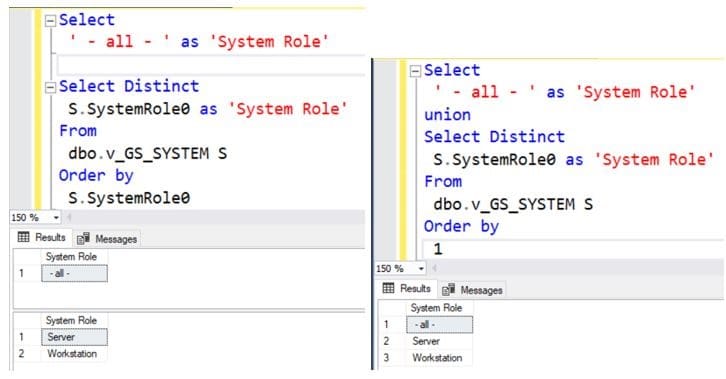Screen dimensions: 726x379
Task: Click the grid icon on right Results tab
Action: [x=388, y=288]
